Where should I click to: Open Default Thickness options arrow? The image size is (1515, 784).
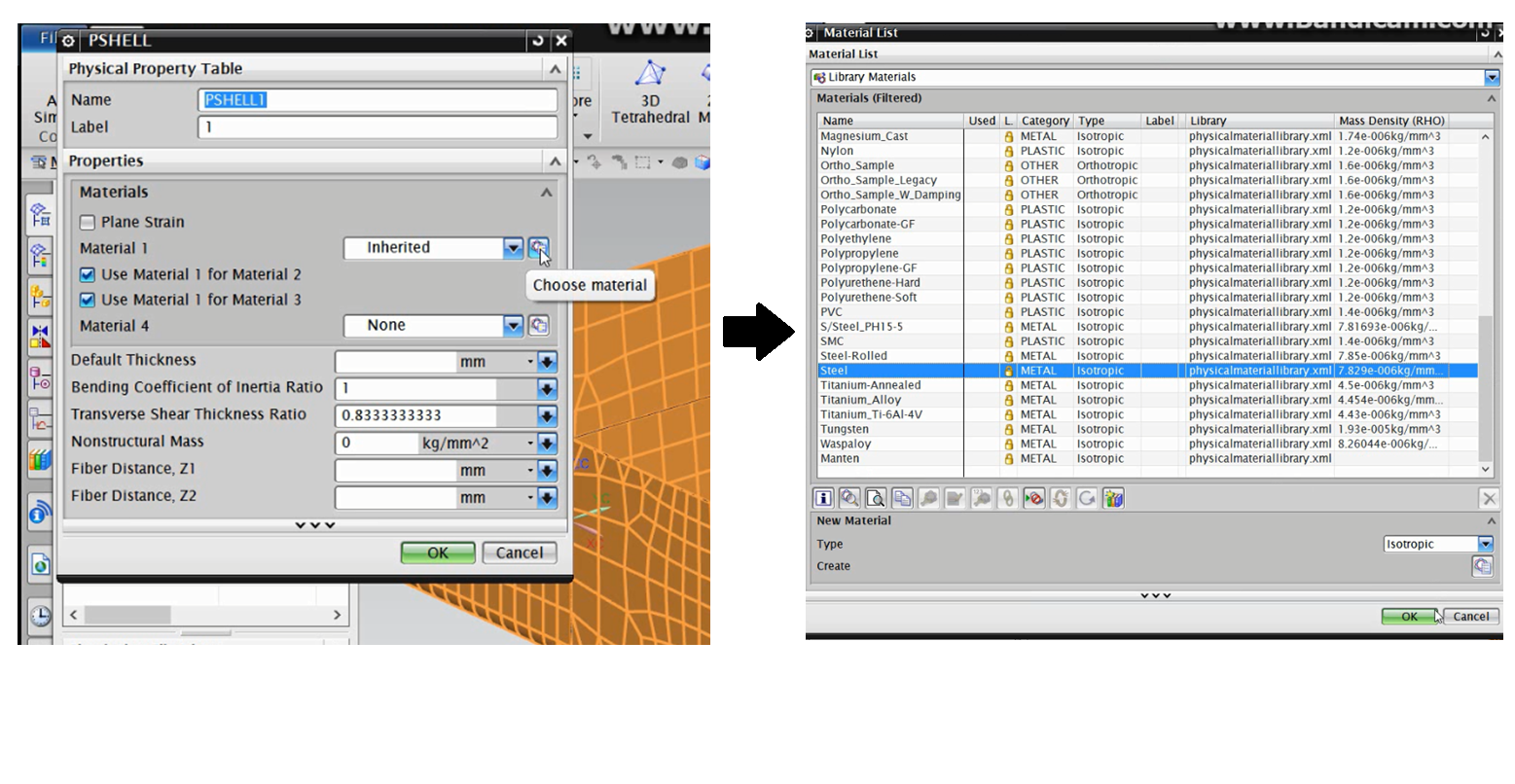(x=548, y=362)
